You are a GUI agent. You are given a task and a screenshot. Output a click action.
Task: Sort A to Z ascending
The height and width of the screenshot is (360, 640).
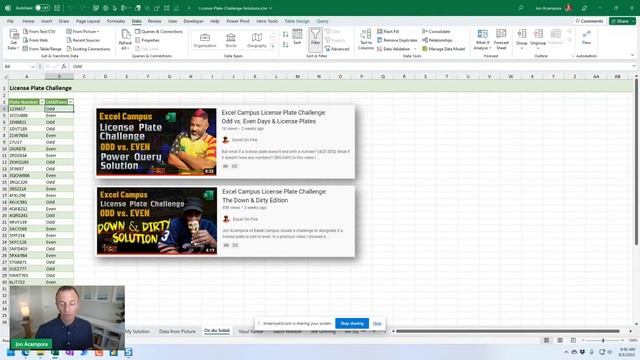point(286,35)
